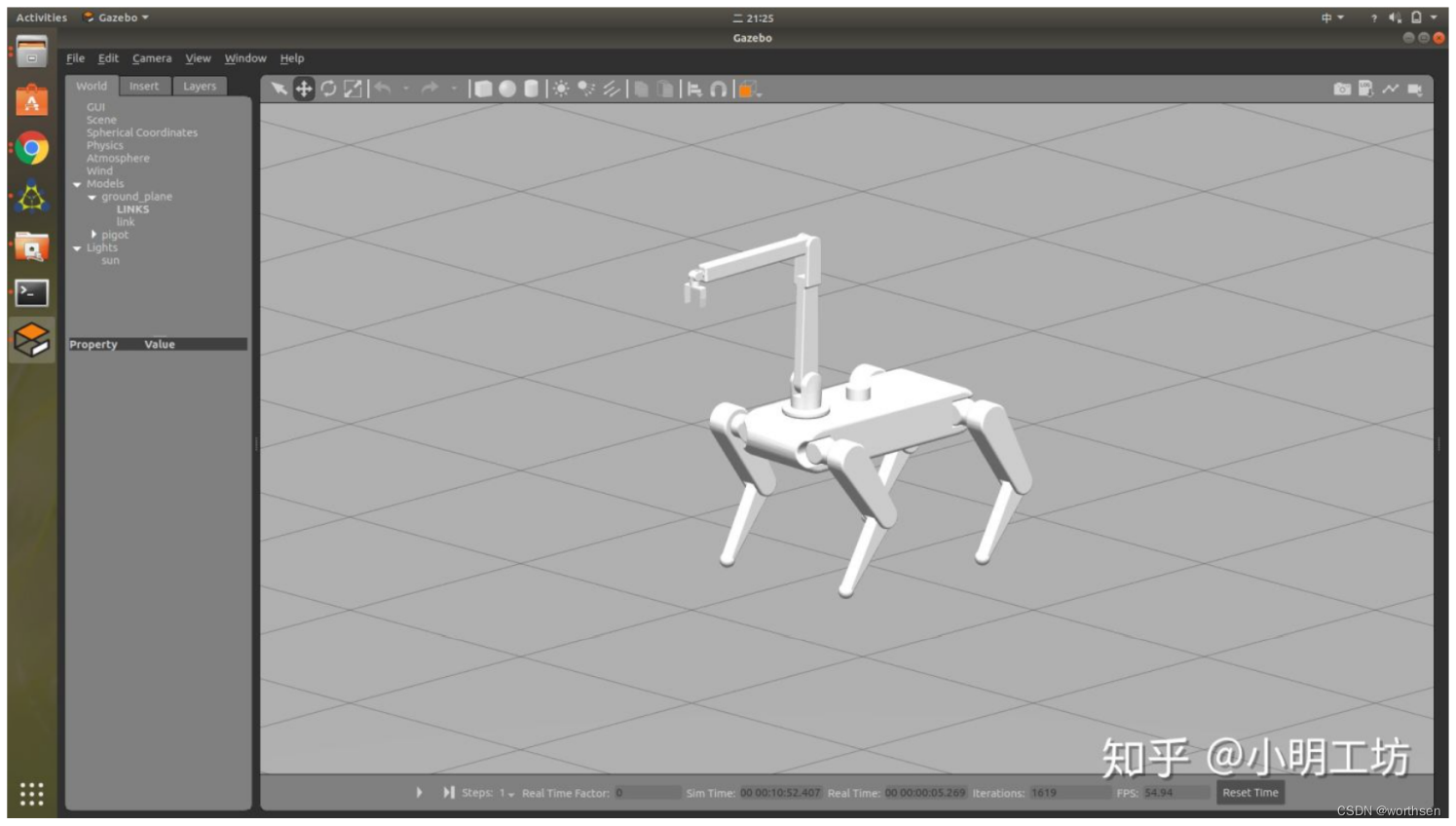Step the simulation forward once
This screenshot has width=1456, height=826.
point(448,793)
